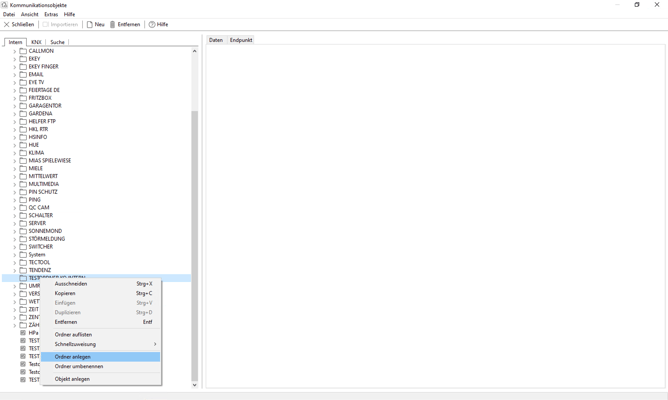The image size is (668, 400).
Task: Click the MIAS SPIELEWIESE folder icon
Action: click(x=23, y=161)
